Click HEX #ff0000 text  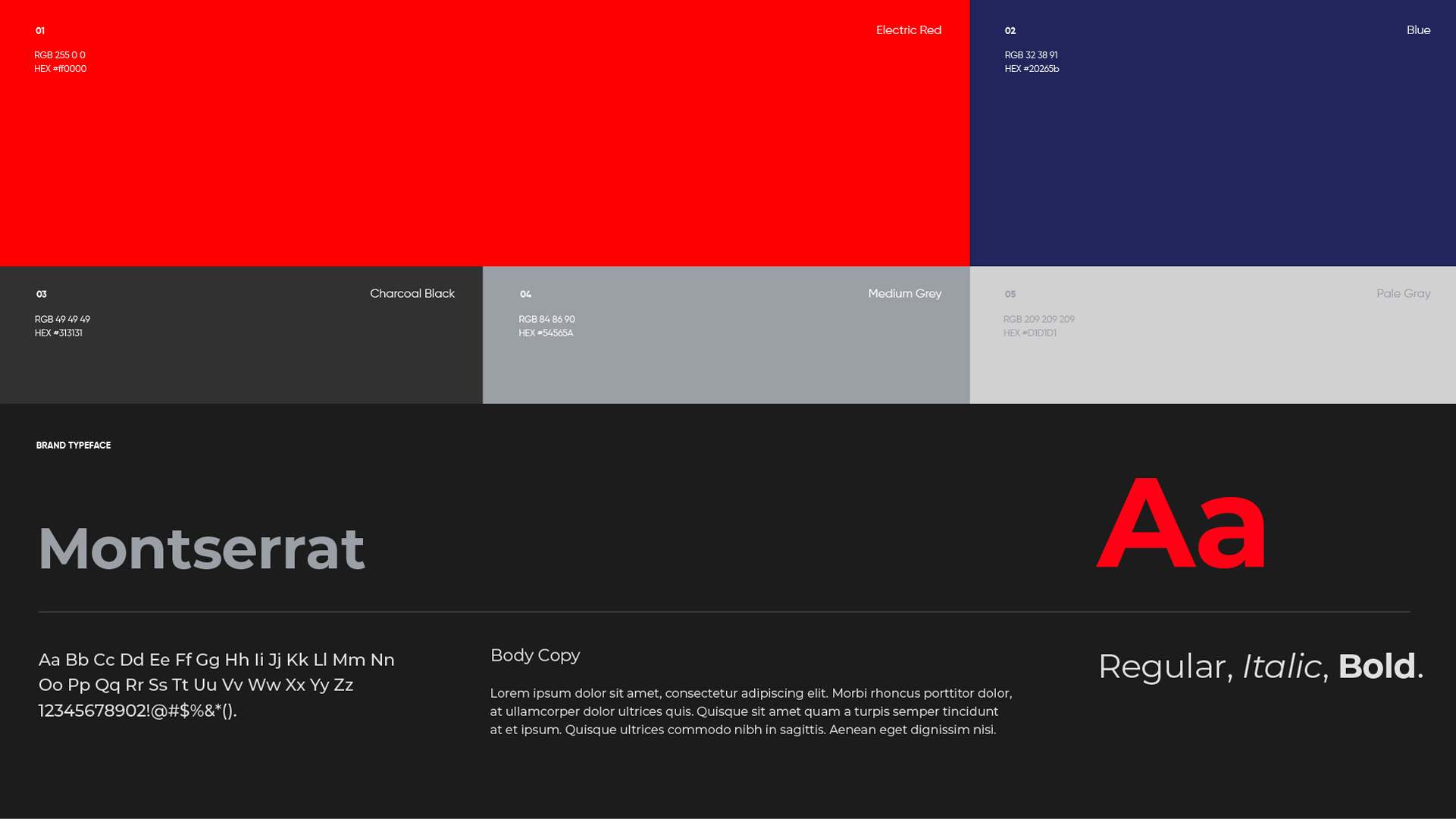pos(60,69)
